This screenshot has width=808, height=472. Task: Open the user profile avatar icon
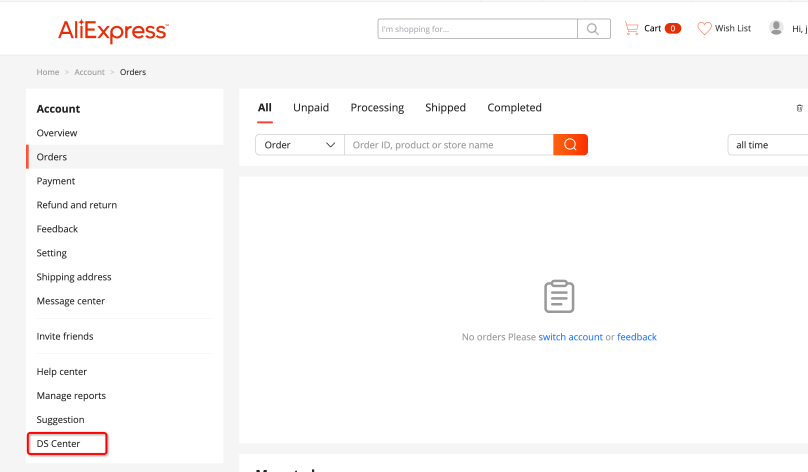point(776,28)
